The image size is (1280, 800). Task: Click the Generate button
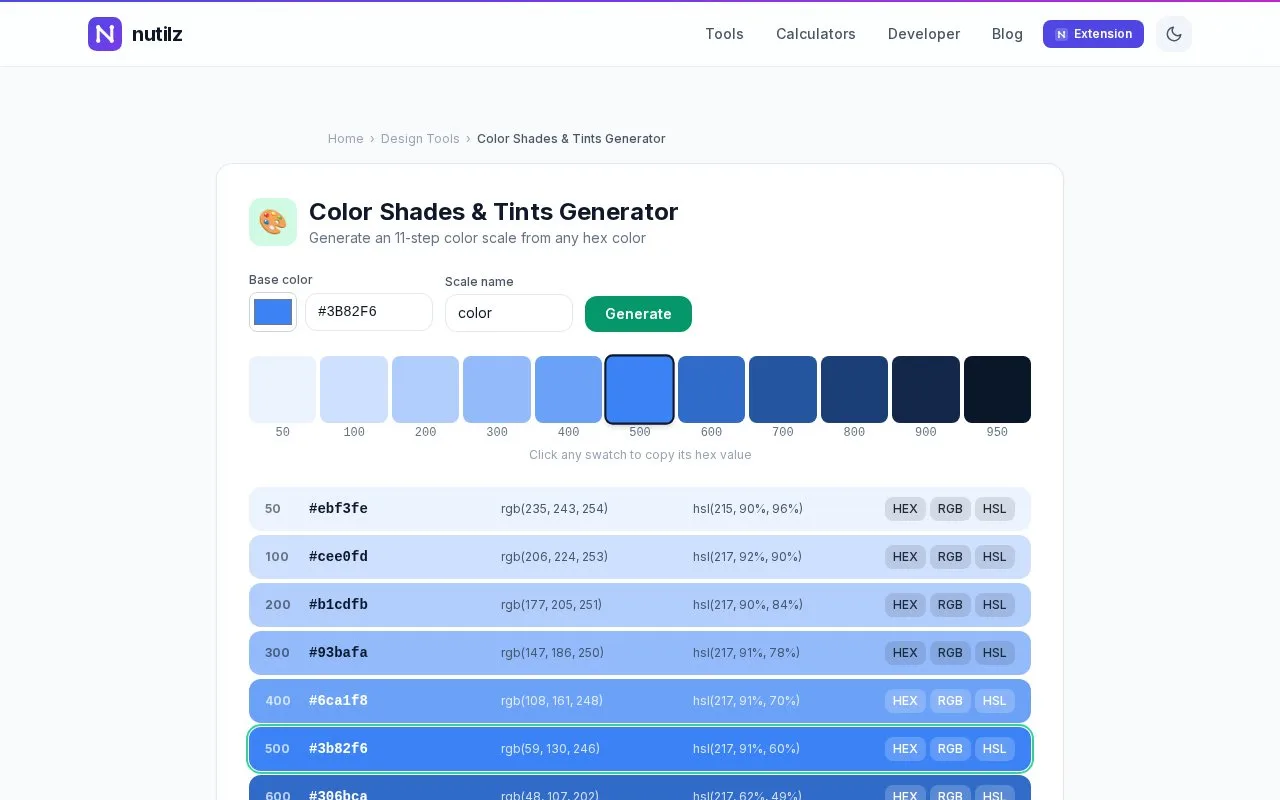point(638,314)
